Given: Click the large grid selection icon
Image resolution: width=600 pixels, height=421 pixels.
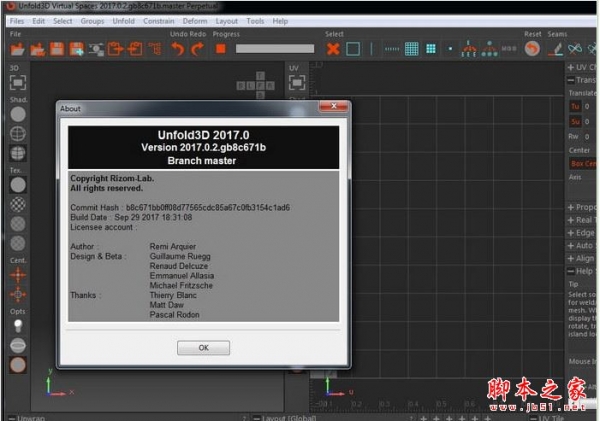Looking at the screenshot, I should (x=411, y=49).
